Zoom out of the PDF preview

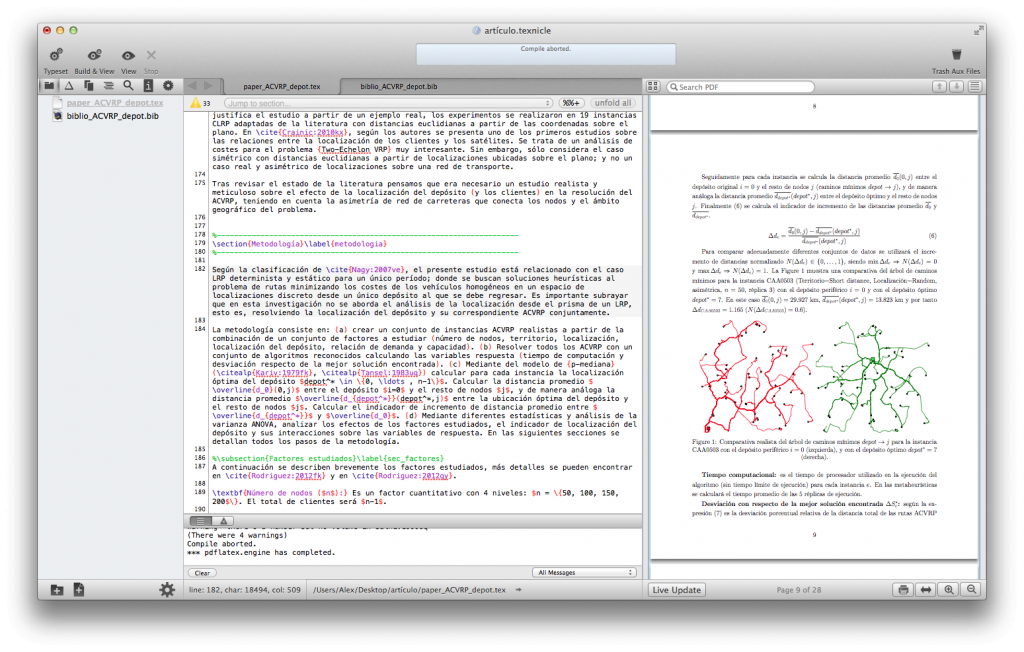[970, 590]
